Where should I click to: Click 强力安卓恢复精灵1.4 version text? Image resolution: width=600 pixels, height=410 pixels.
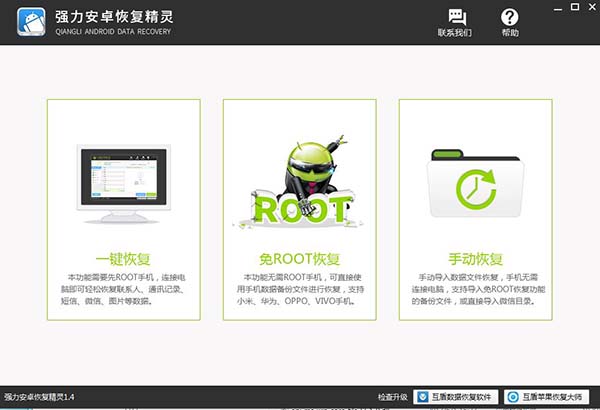click(x=39, y=397)
